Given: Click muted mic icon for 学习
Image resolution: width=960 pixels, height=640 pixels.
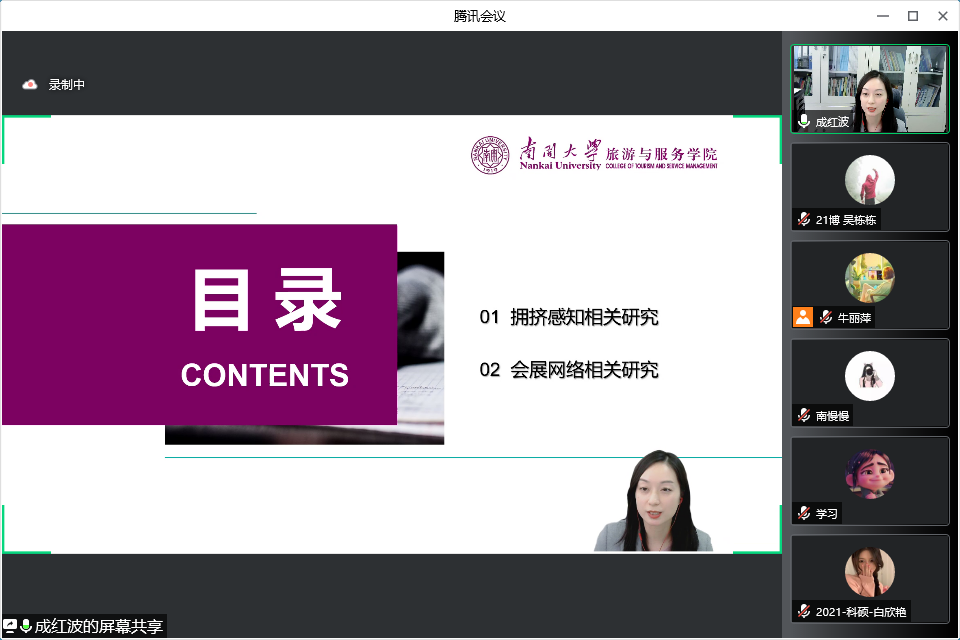Looking at the screenshot, I should click(804, 513).
